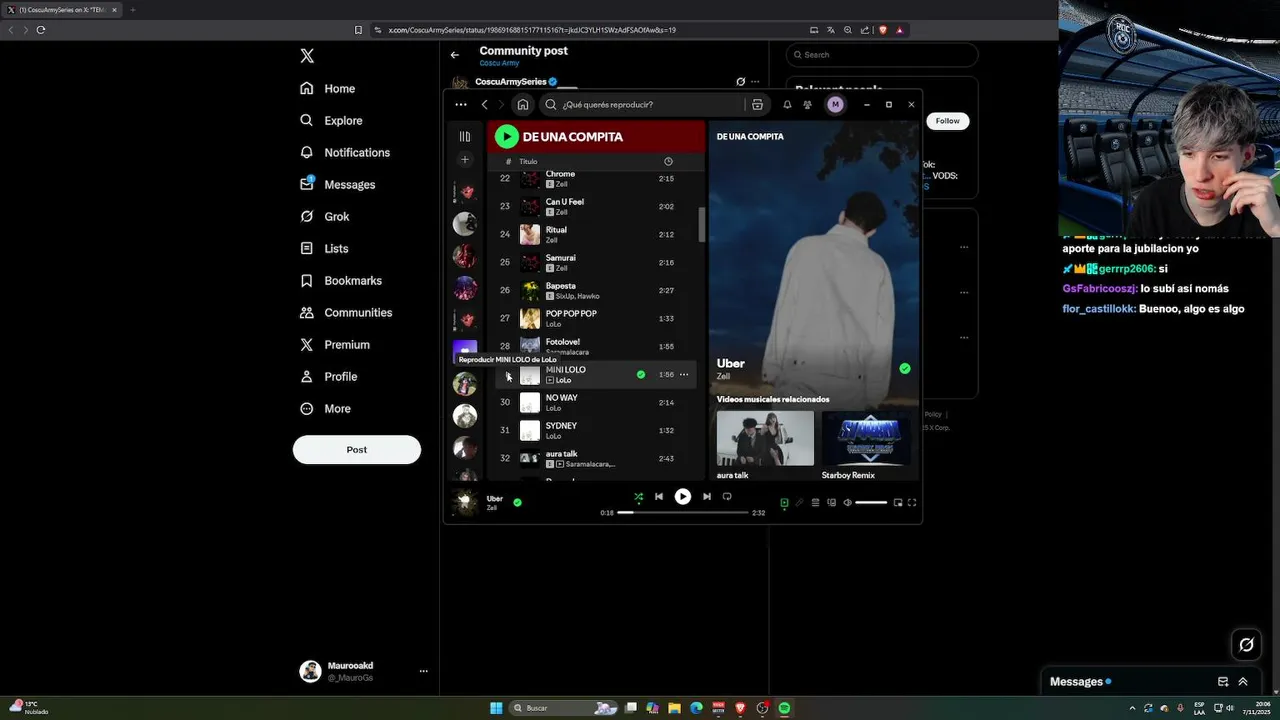
Task: Open Spotify miniplayer icon
Action: pyautogui.click(x=897, y=503)
